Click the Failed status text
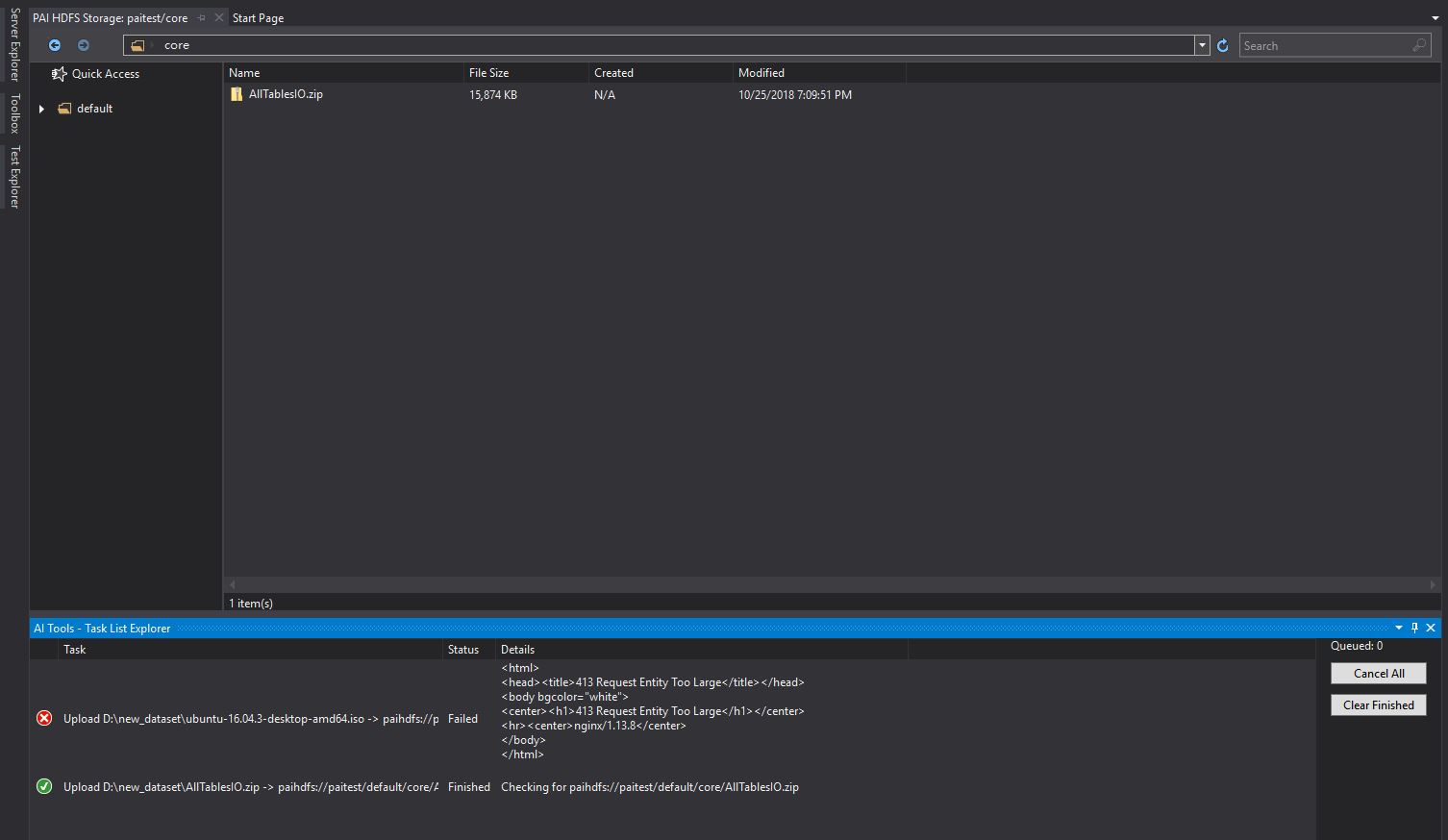This screenshot has width=1448, height=840. (x=462, y=719)
